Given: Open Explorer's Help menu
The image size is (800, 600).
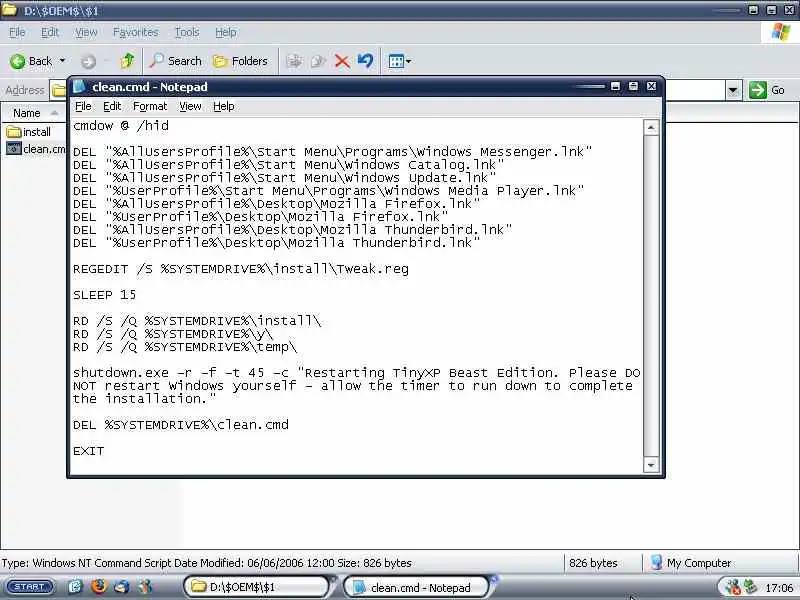Looking at the screenshot, I should 226,32.
